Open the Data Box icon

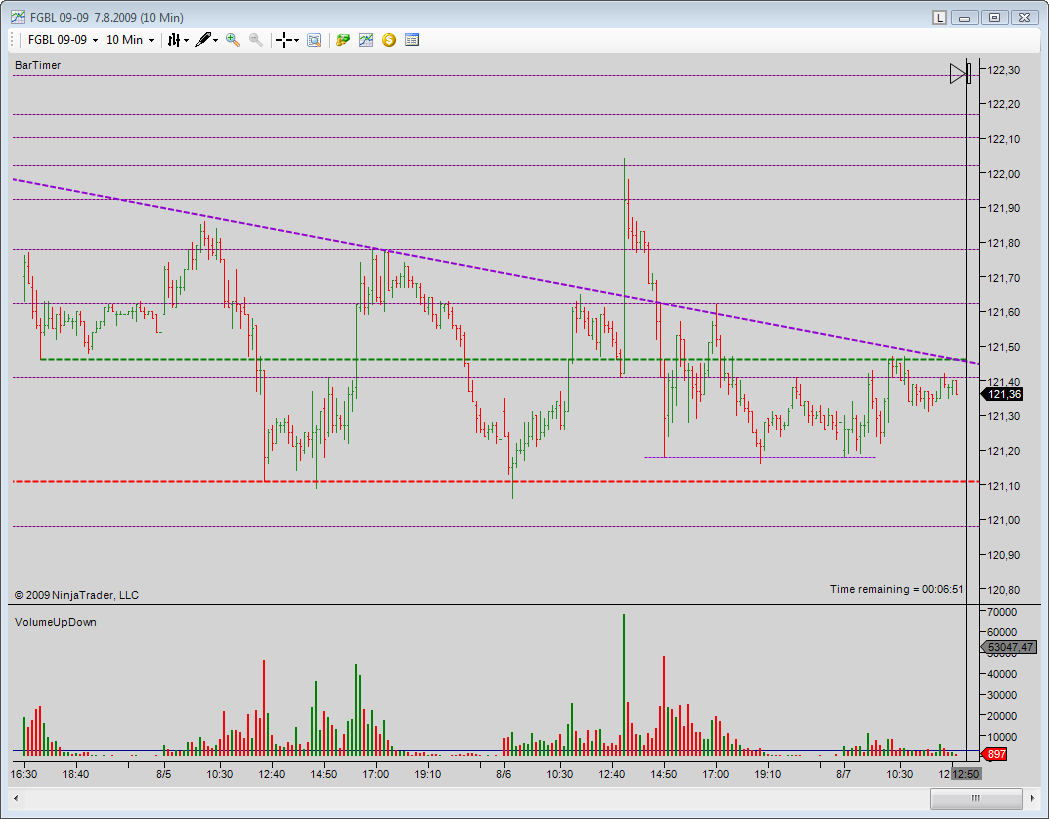coord(314,40)
